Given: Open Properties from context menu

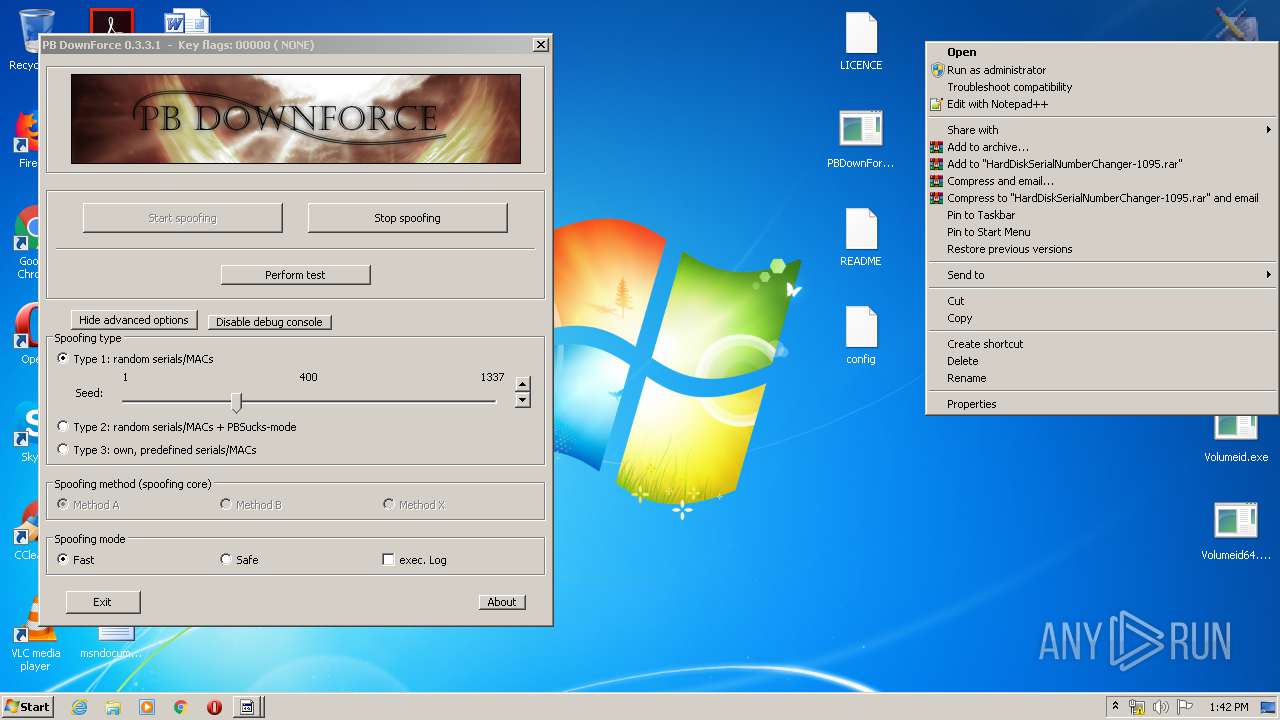Looking at the screenshot, I should tap(1101, 404).
